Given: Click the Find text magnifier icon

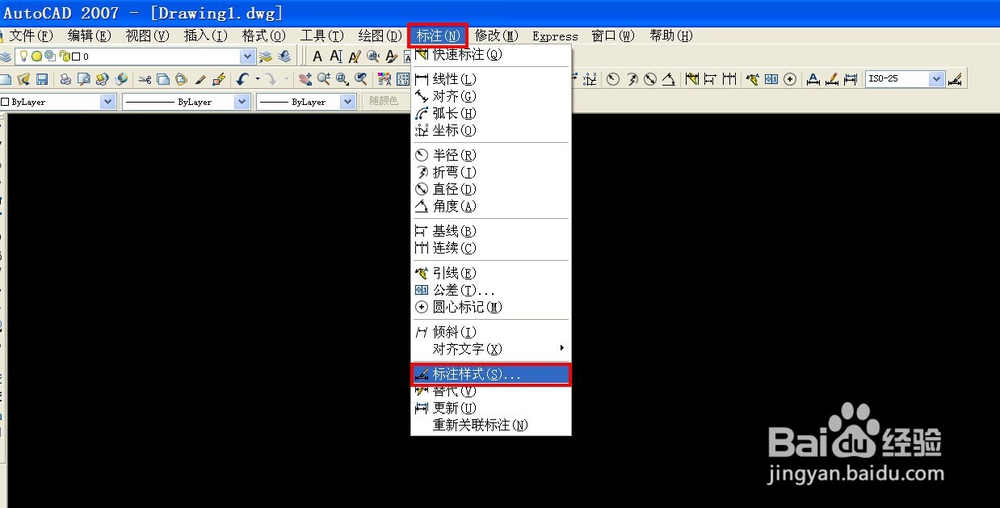Looking at the screenshot, I should 373,56.
